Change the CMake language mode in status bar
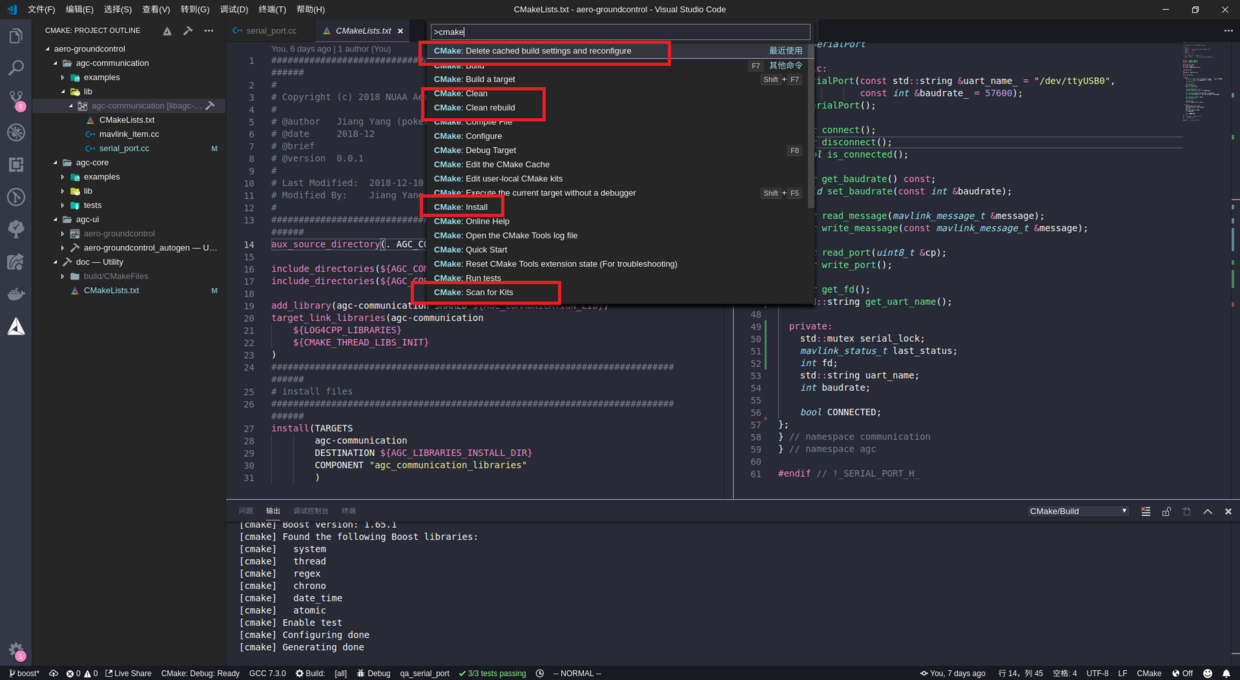 (x=1149, y=673)
